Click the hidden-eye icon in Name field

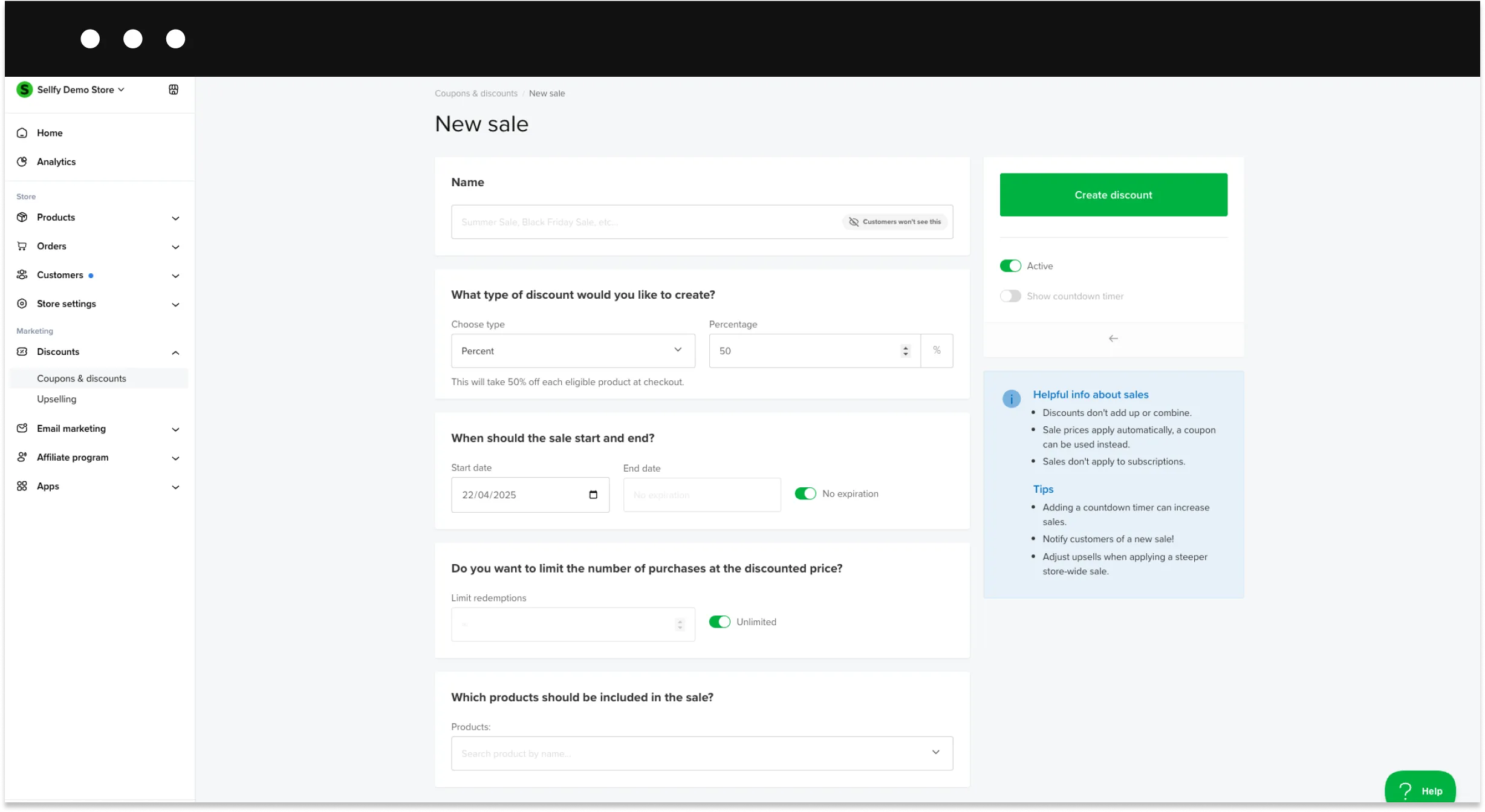click(x=854, y=222)
